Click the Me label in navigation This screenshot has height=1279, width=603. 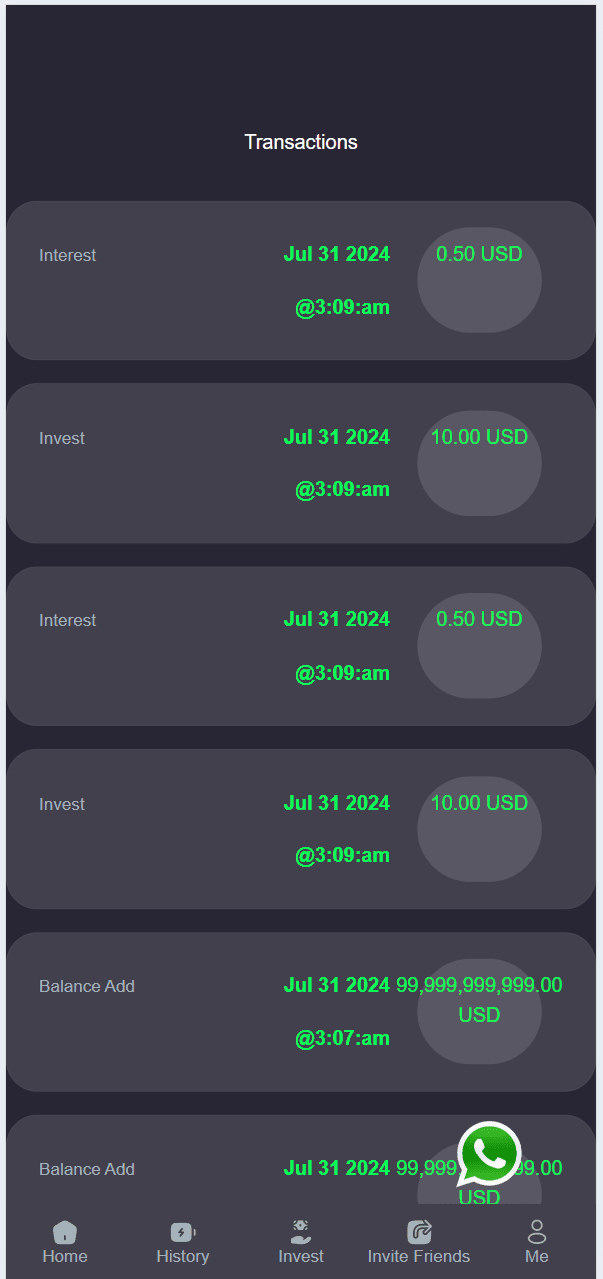tap(537, 1256)
